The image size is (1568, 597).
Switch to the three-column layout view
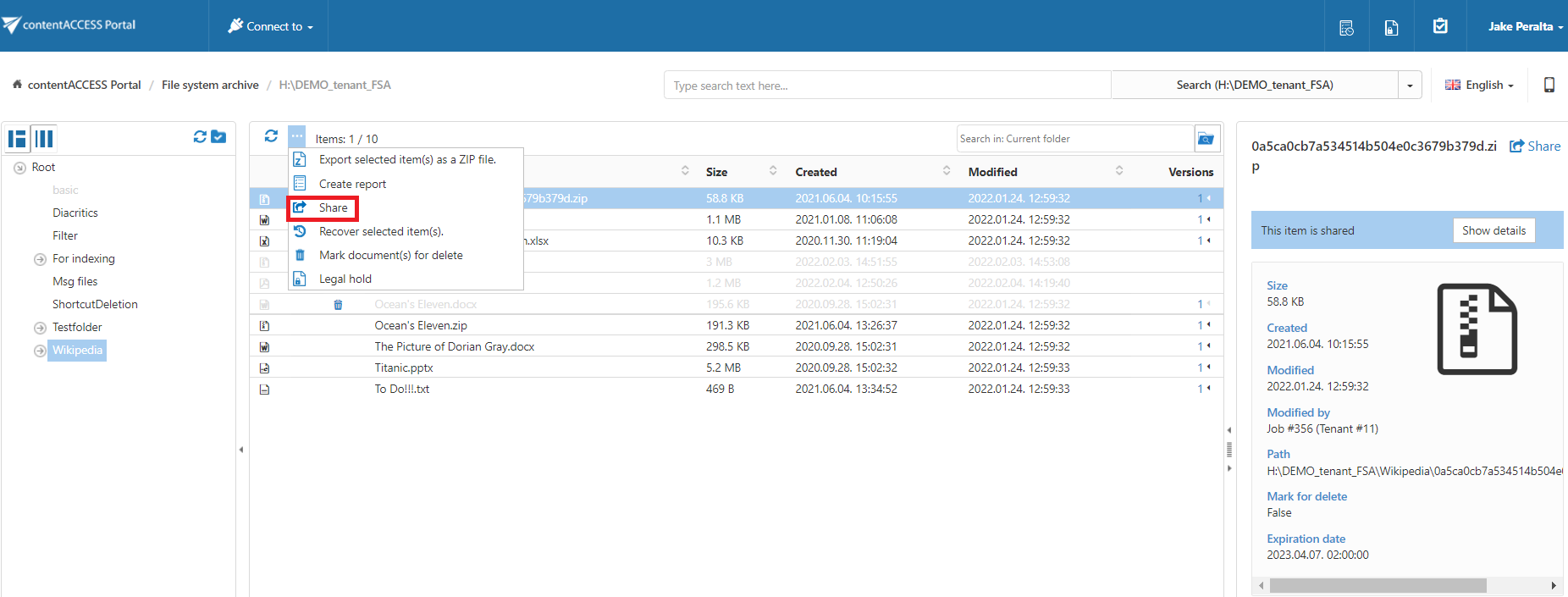tap(44, 138)
